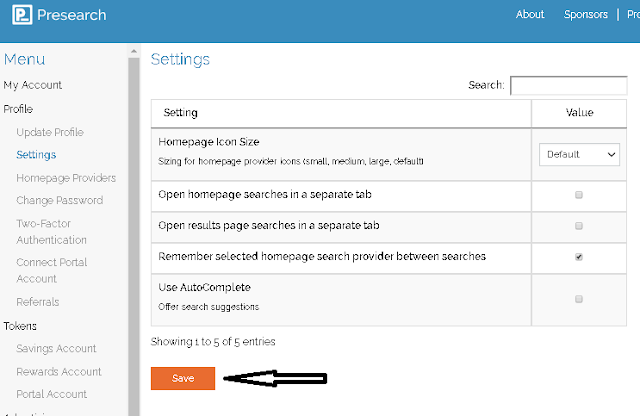Enable the Use AutoComplete checkbox
Screen dimensions: 640x416
(x=579, y=299)
